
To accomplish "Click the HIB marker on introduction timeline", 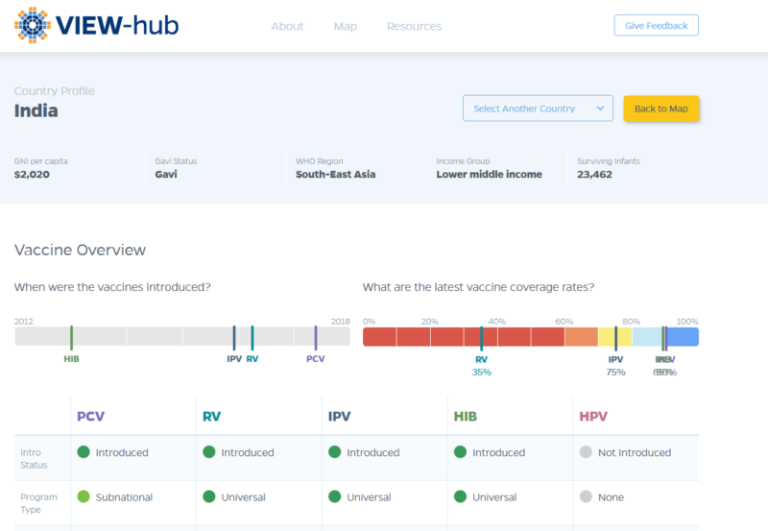I will (72, 338).
